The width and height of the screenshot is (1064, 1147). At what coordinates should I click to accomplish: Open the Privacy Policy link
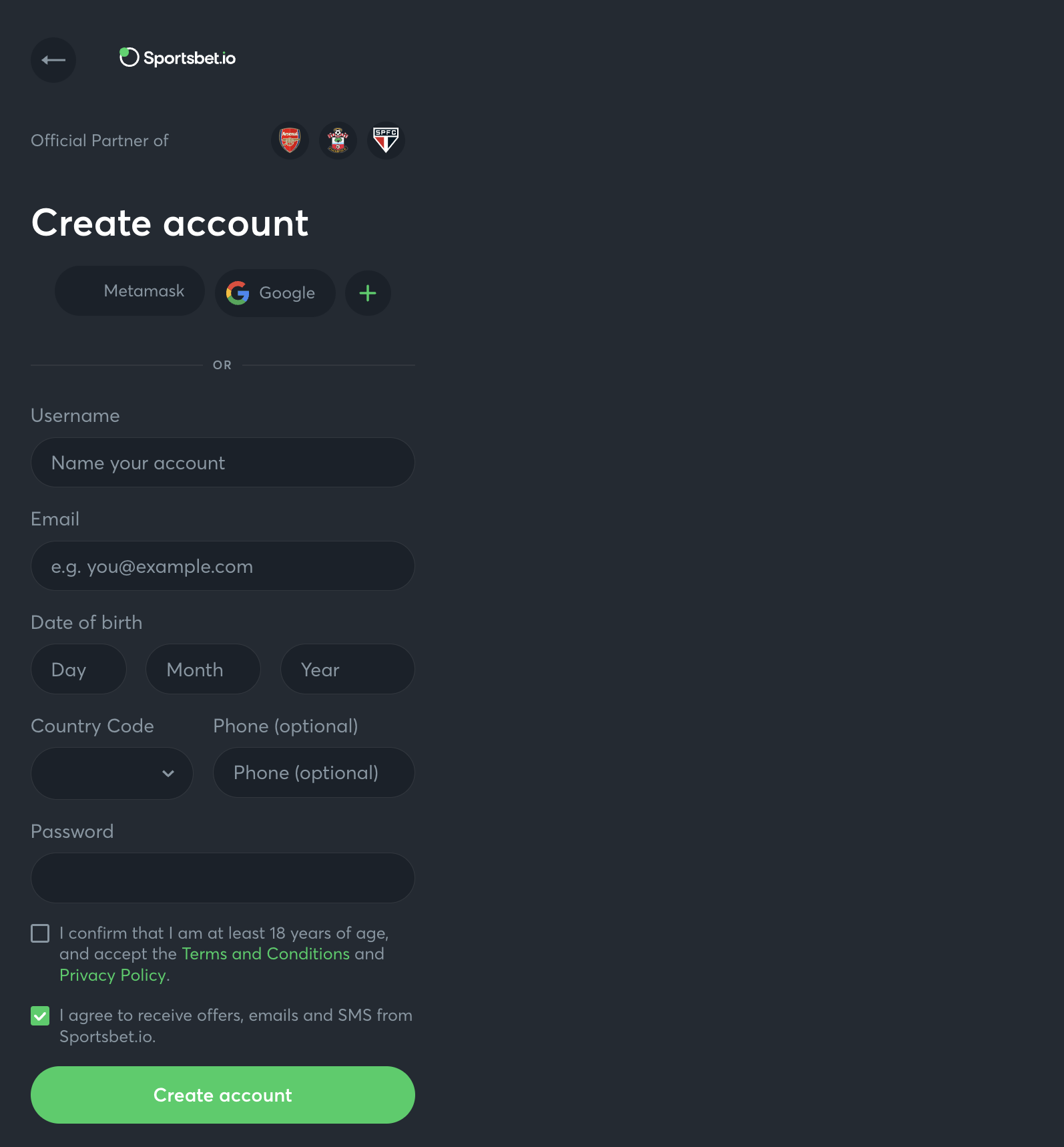tap(113, 975)
